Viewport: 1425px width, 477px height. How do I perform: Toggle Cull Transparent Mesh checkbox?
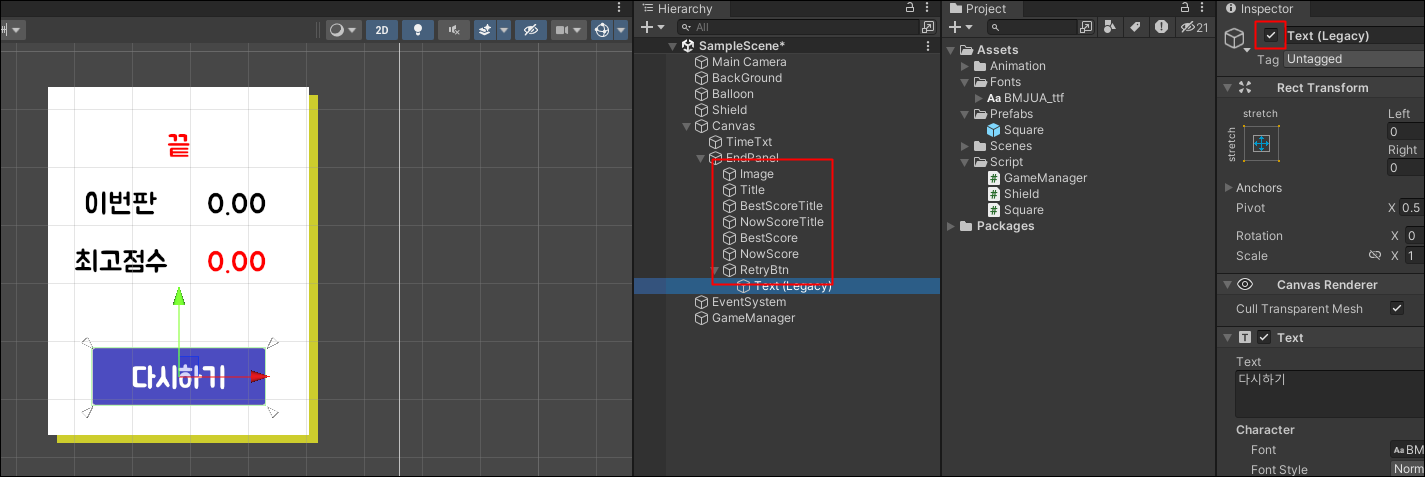pos(1397,309)
